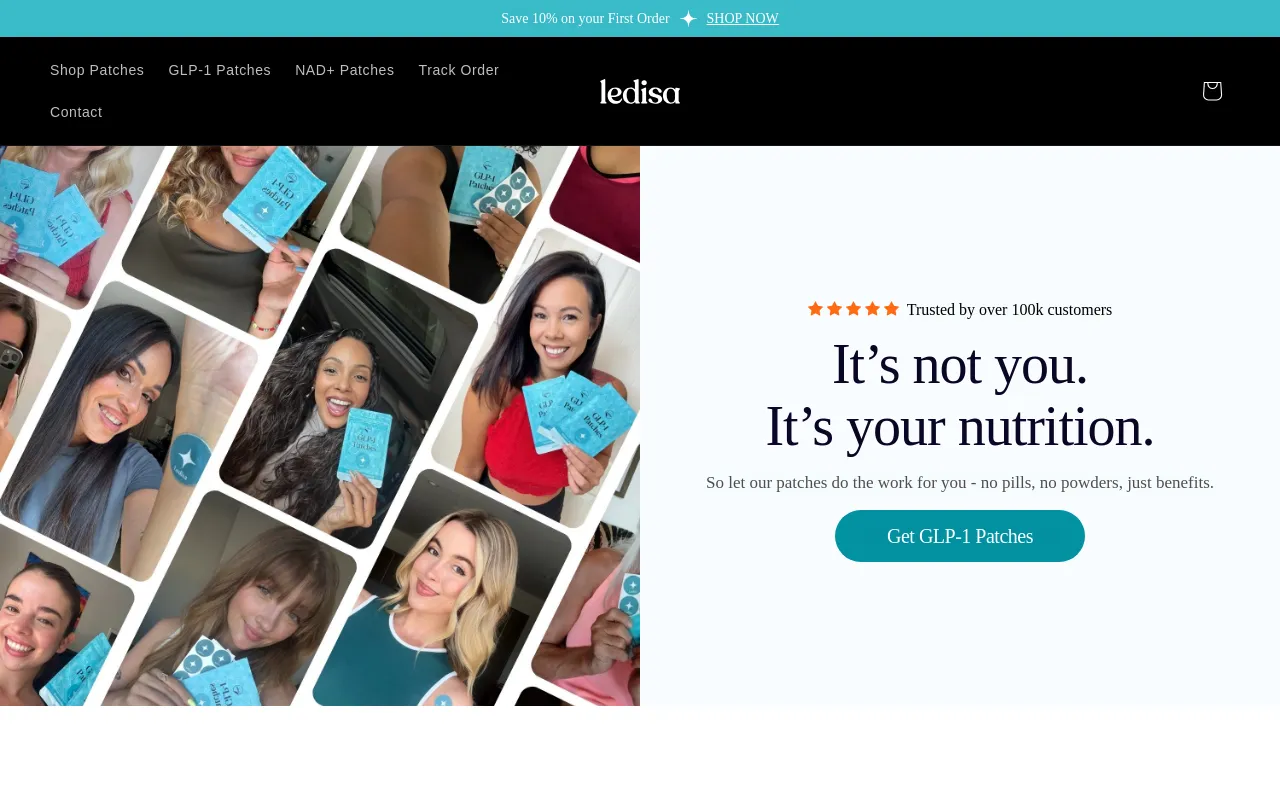This screenshot has height=800, width=1280.
Task: Click the middle orange rating star
Action: tap(853, 309)
